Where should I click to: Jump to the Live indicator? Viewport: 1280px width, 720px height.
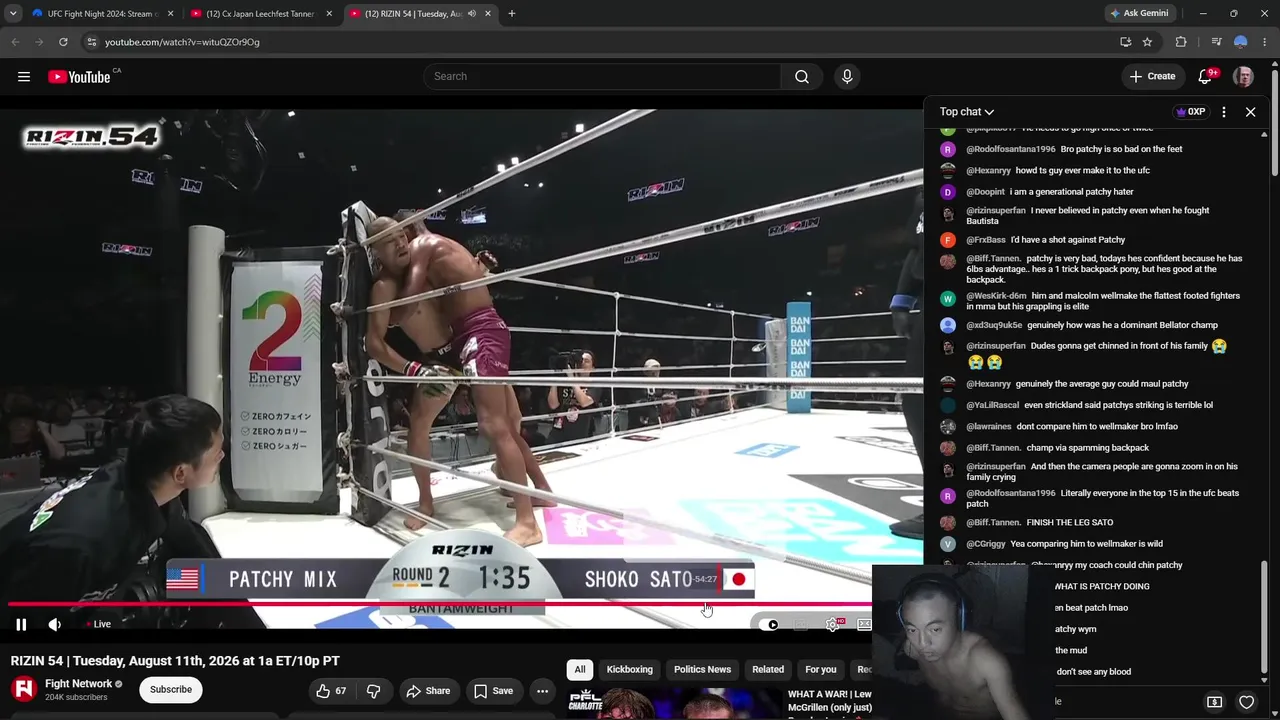coord(99,625)
